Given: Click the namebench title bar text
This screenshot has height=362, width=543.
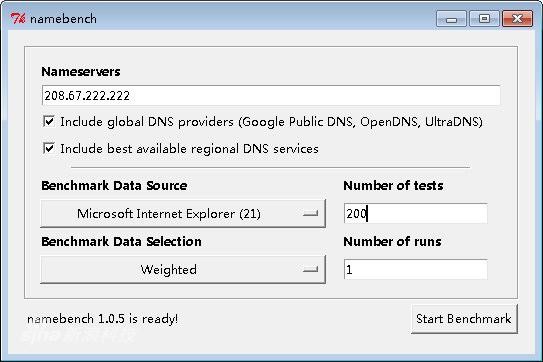Looking at the screenshot, I should click(x=63, y=19).
